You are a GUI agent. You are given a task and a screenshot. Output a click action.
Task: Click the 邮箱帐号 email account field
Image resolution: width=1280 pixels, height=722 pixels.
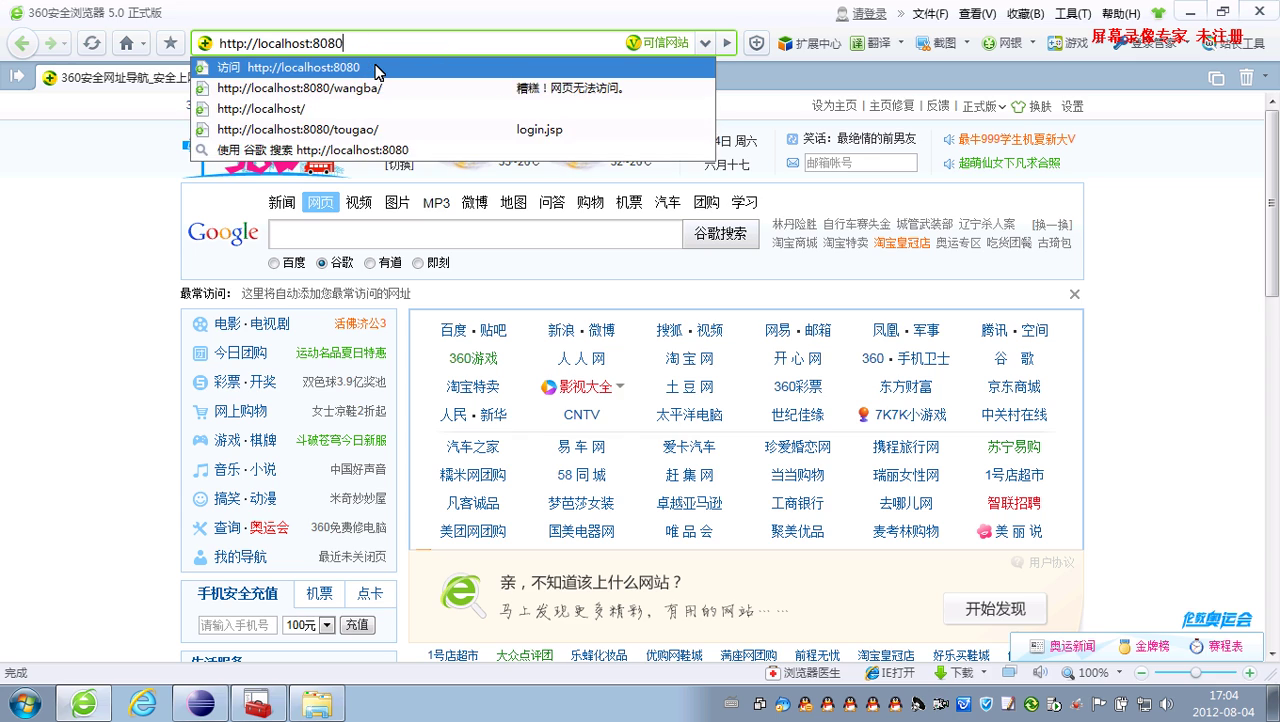tap(860, 162)
